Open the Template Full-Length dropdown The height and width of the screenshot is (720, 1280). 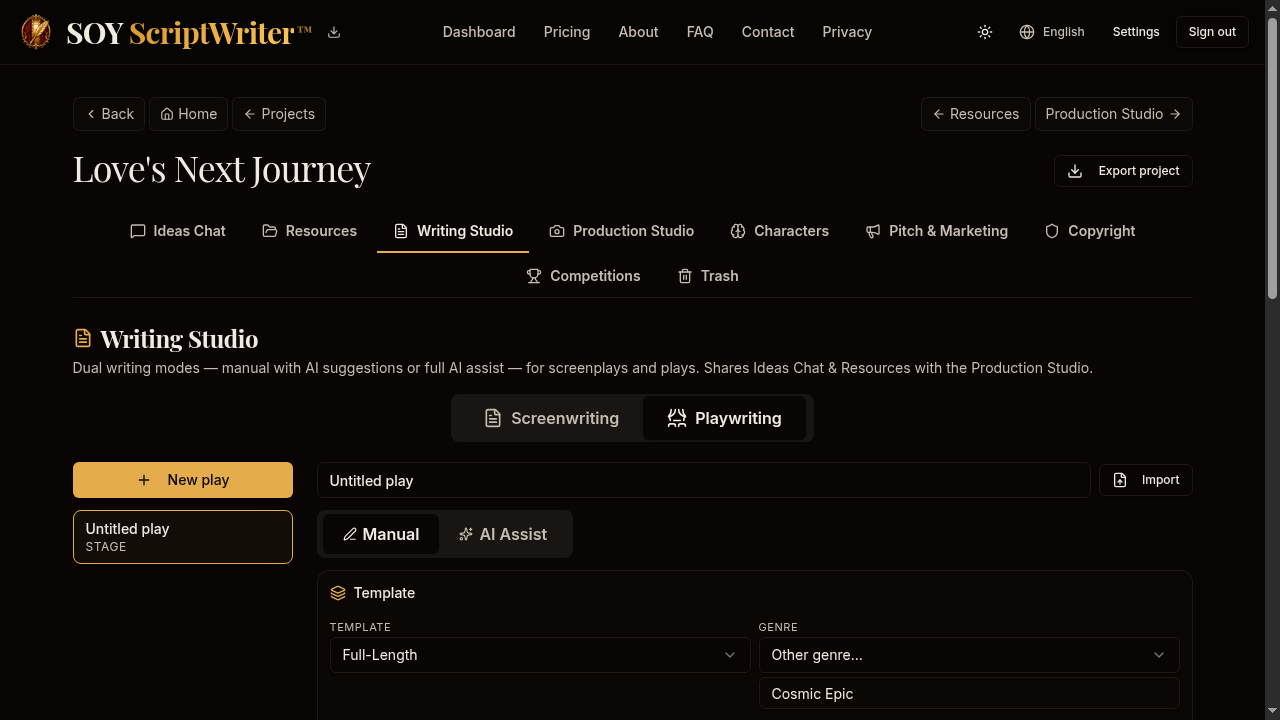[x=540, y=655]
